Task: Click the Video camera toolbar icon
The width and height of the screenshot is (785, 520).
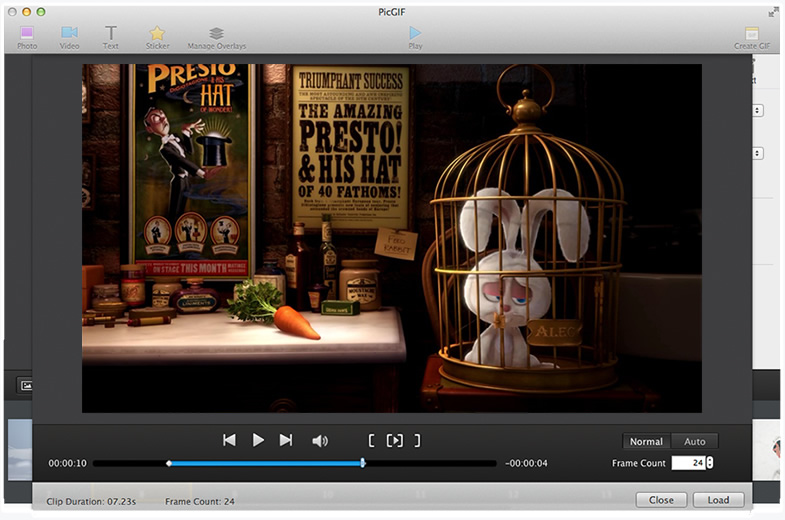Action: (69, 33)
